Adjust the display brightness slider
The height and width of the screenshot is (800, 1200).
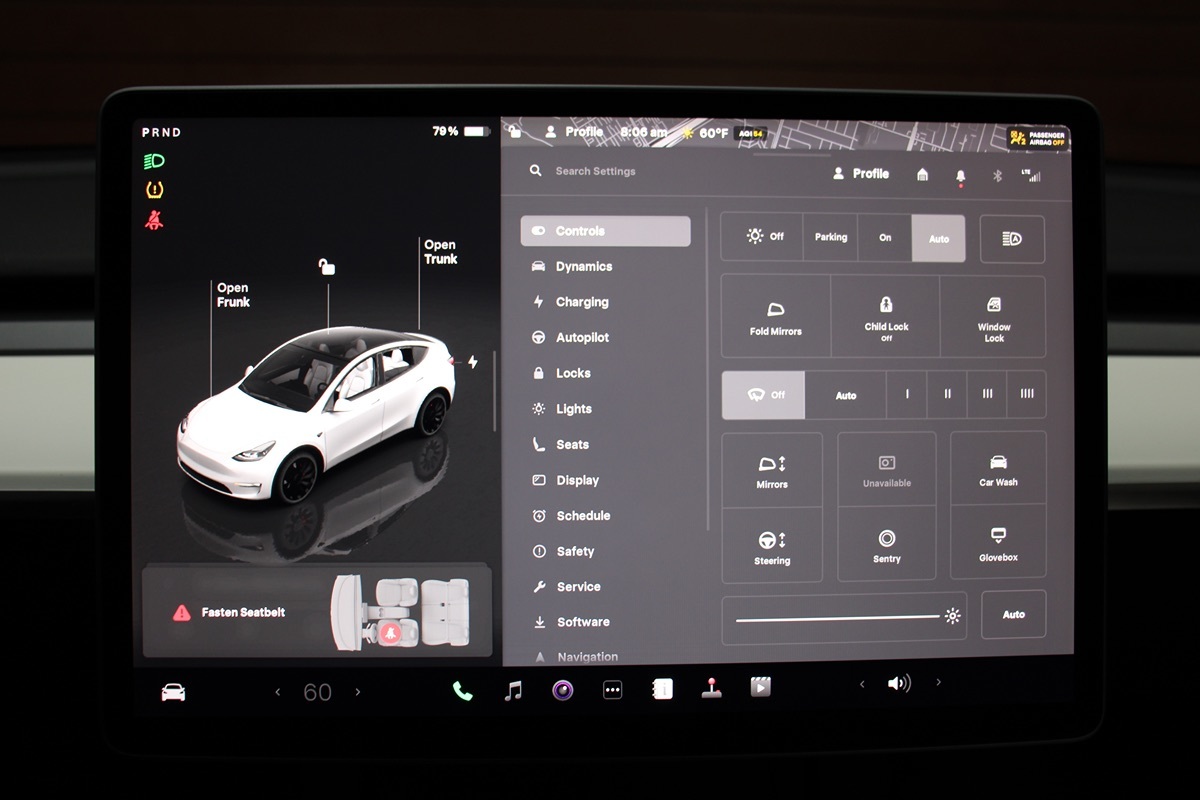pos(838,617)
